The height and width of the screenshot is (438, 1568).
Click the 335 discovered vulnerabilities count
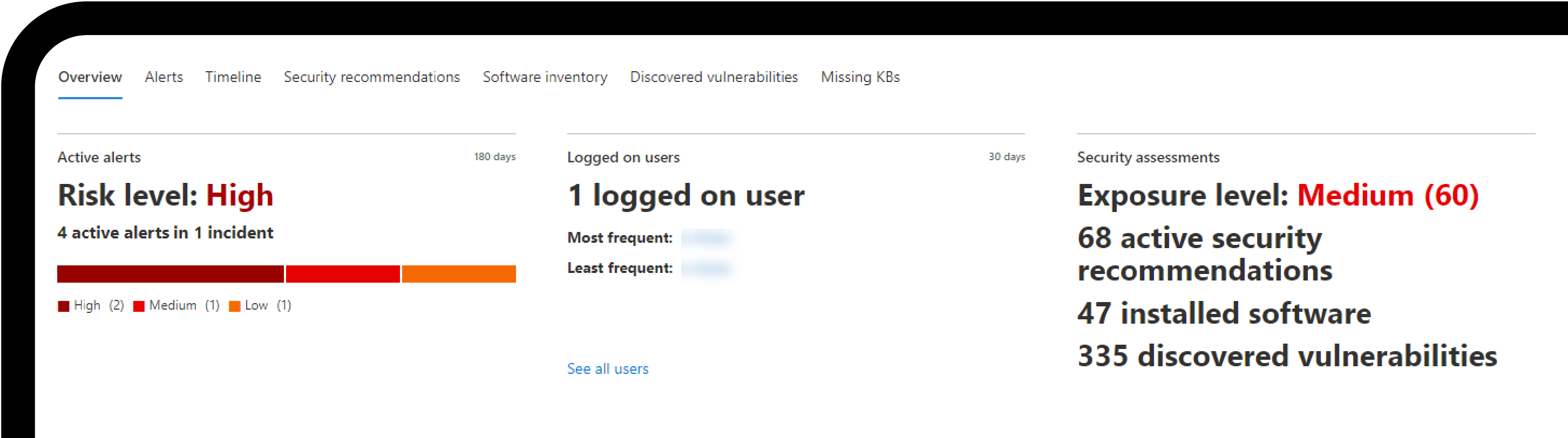[1287, 357]
